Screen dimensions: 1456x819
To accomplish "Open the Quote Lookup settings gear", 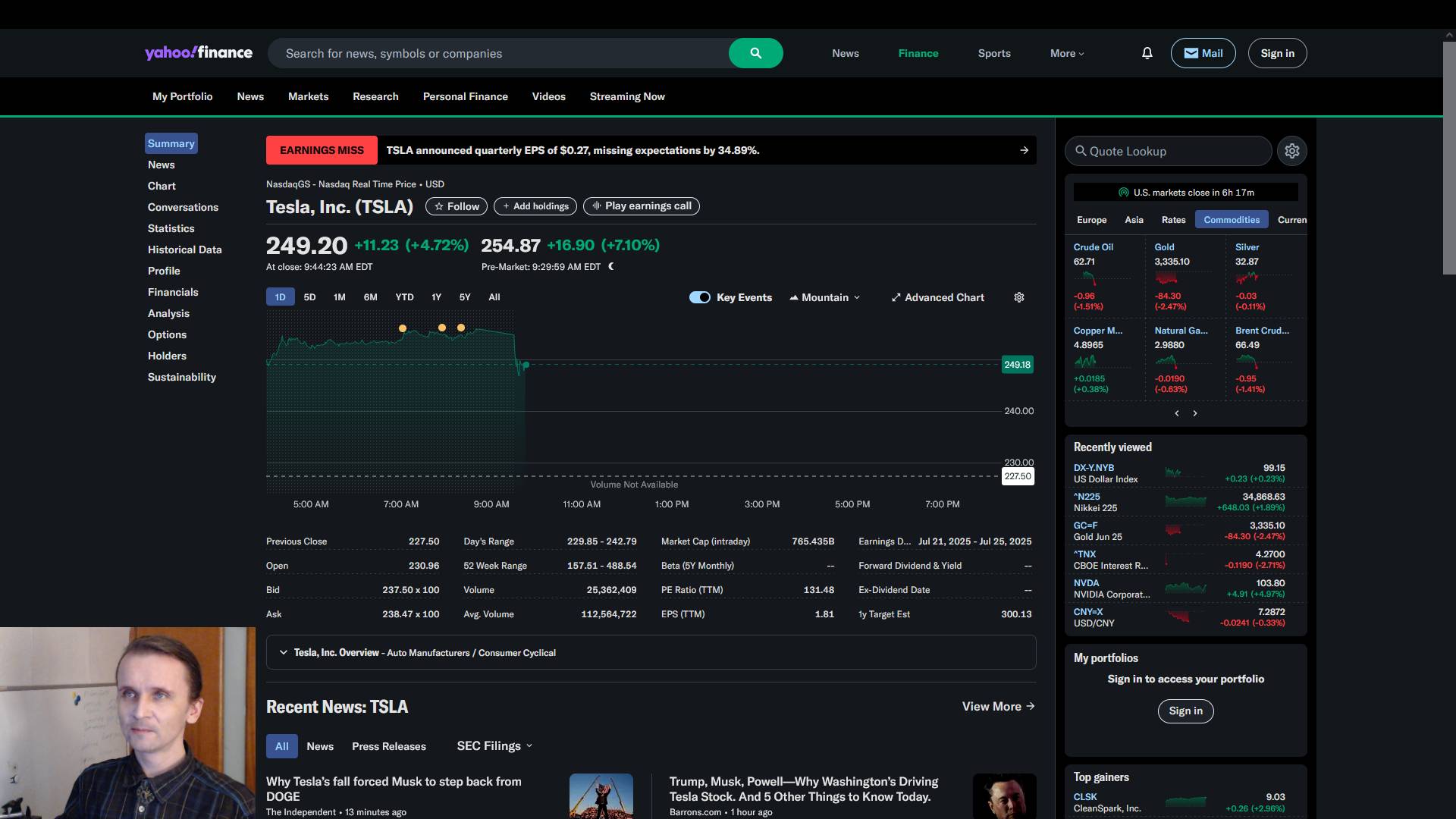I will 1291,151.
